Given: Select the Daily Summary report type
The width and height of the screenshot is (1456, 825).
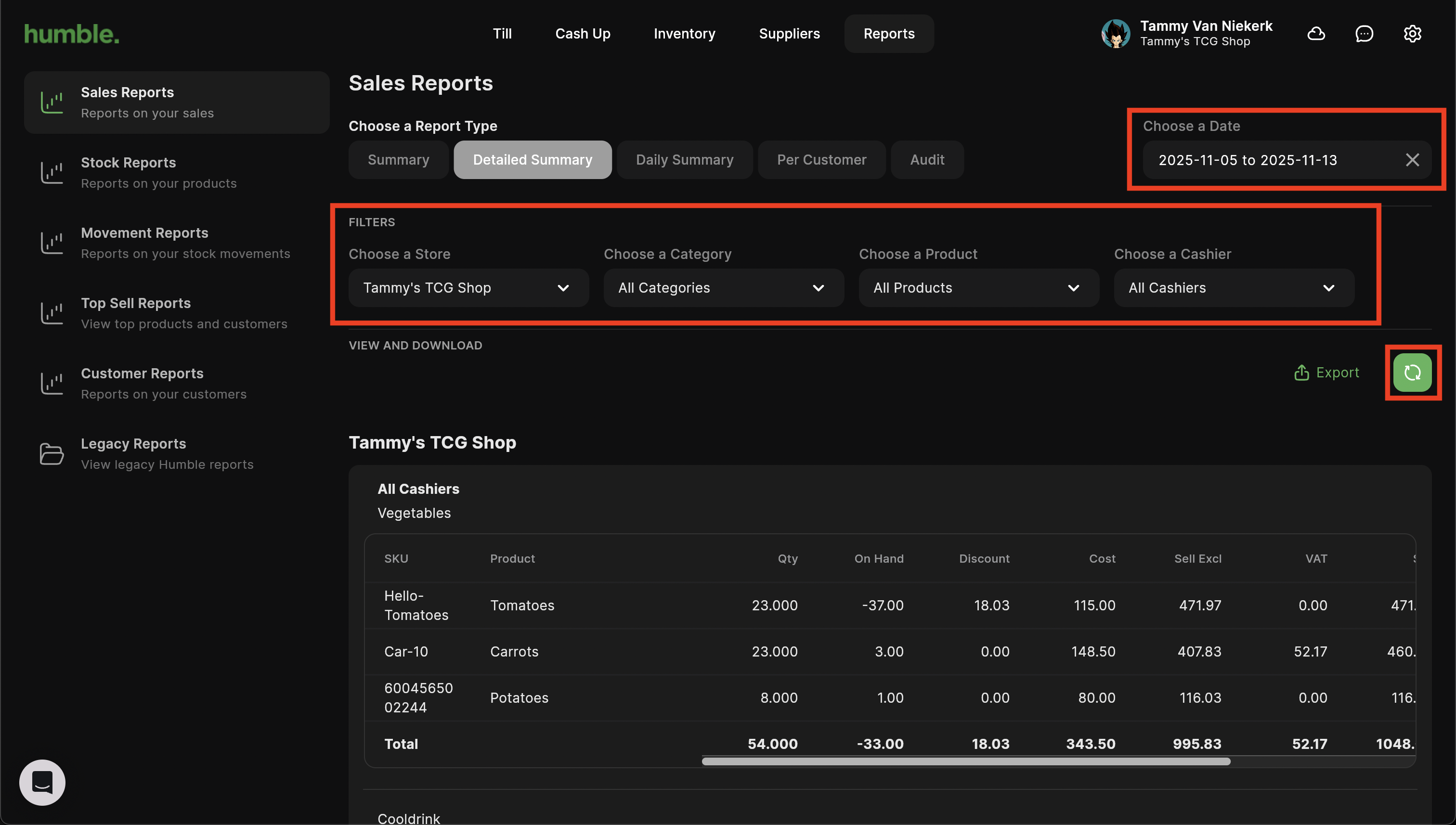Looking at the screenshot, I should click(684, 160).
